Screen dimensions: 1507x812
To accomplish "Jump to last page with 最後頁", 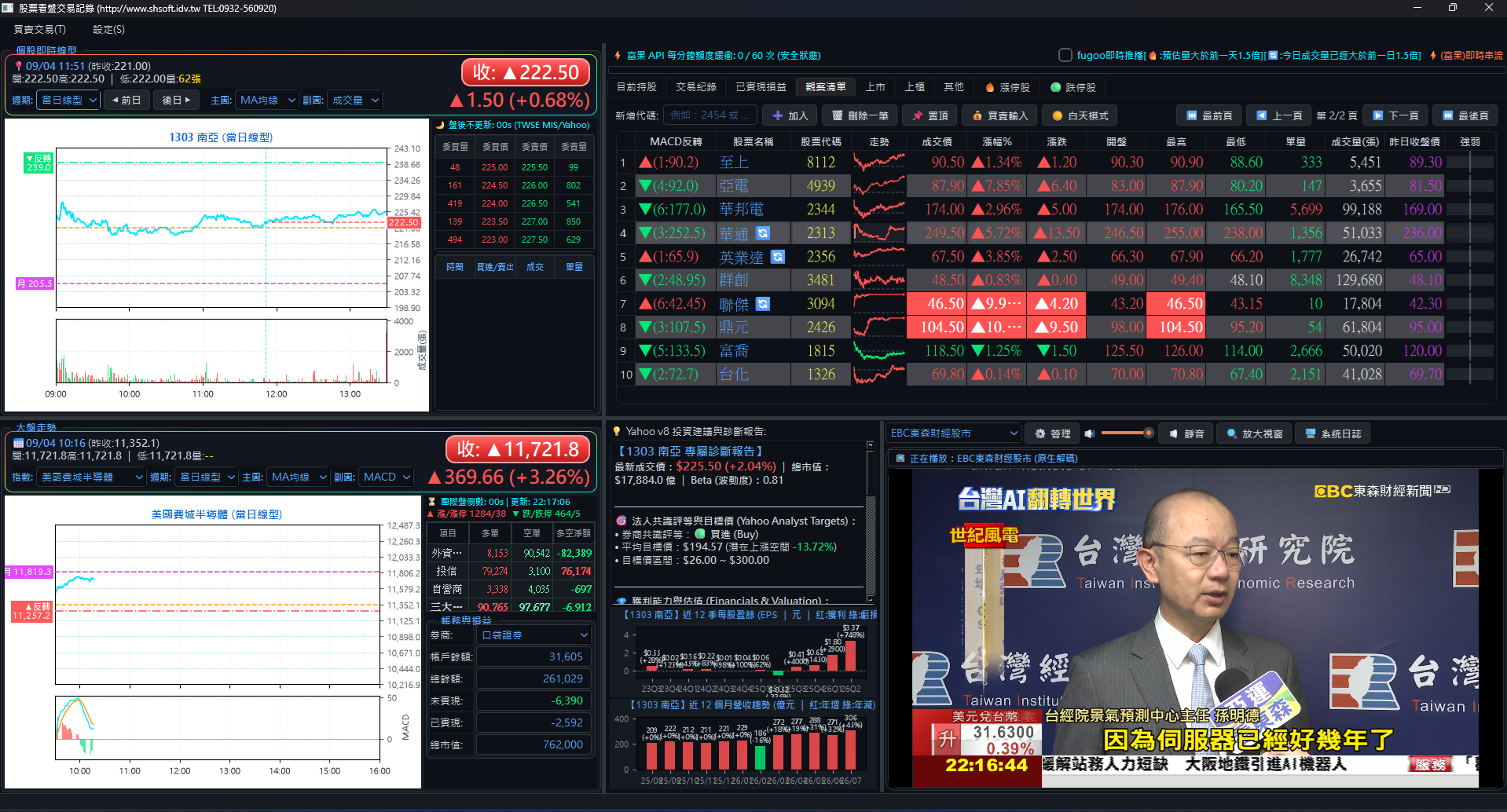I will pos(1465,115).
